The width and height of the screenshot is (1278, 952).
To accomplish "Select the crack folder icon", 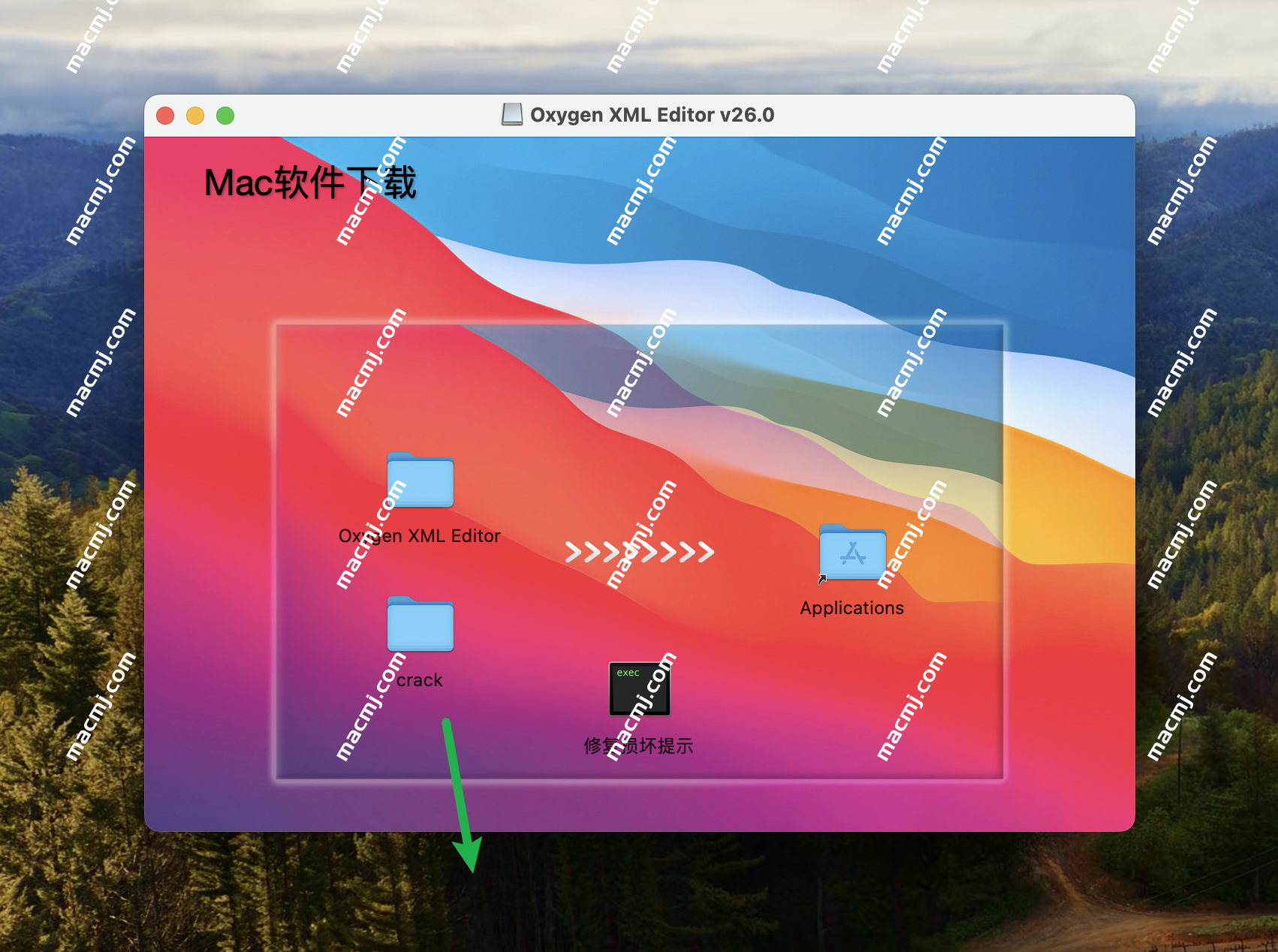I will pos(420,624).
